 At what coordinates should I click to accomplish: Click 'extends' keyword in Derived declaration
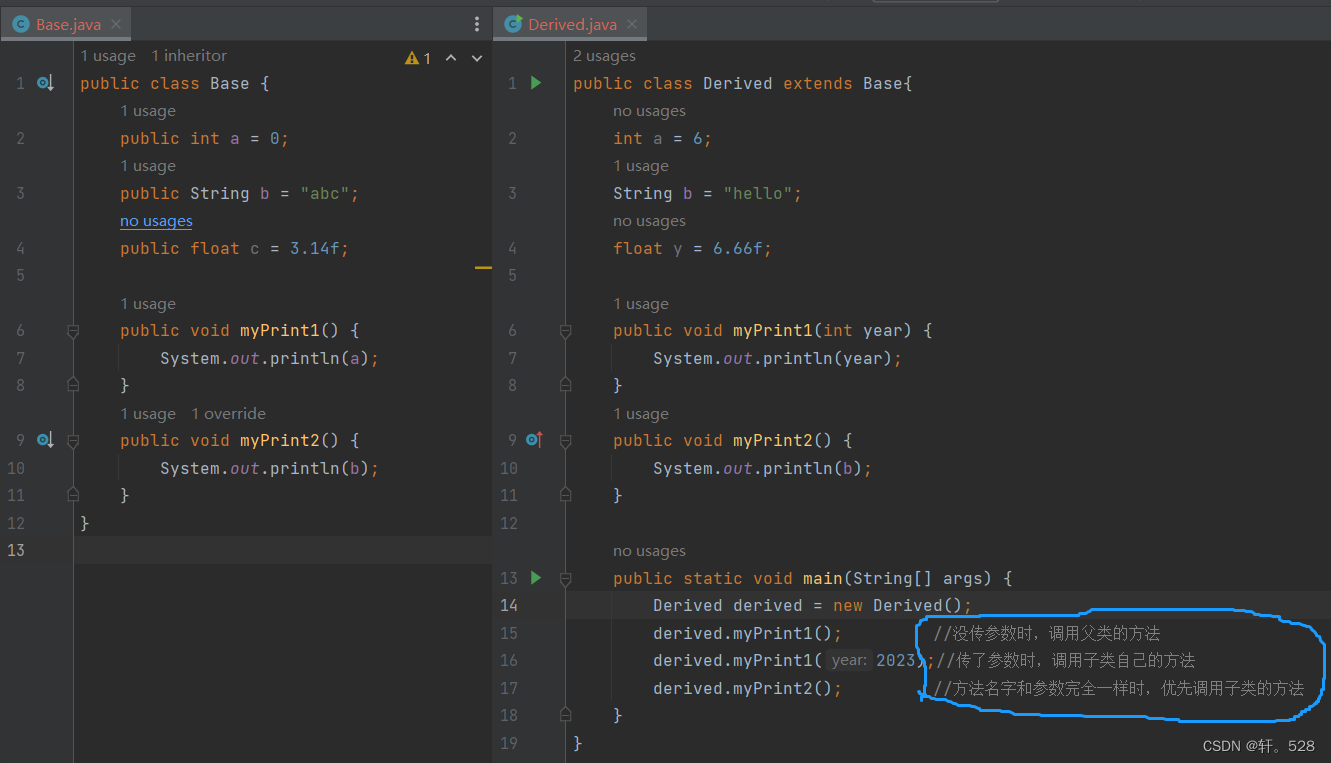coord(818,84)
